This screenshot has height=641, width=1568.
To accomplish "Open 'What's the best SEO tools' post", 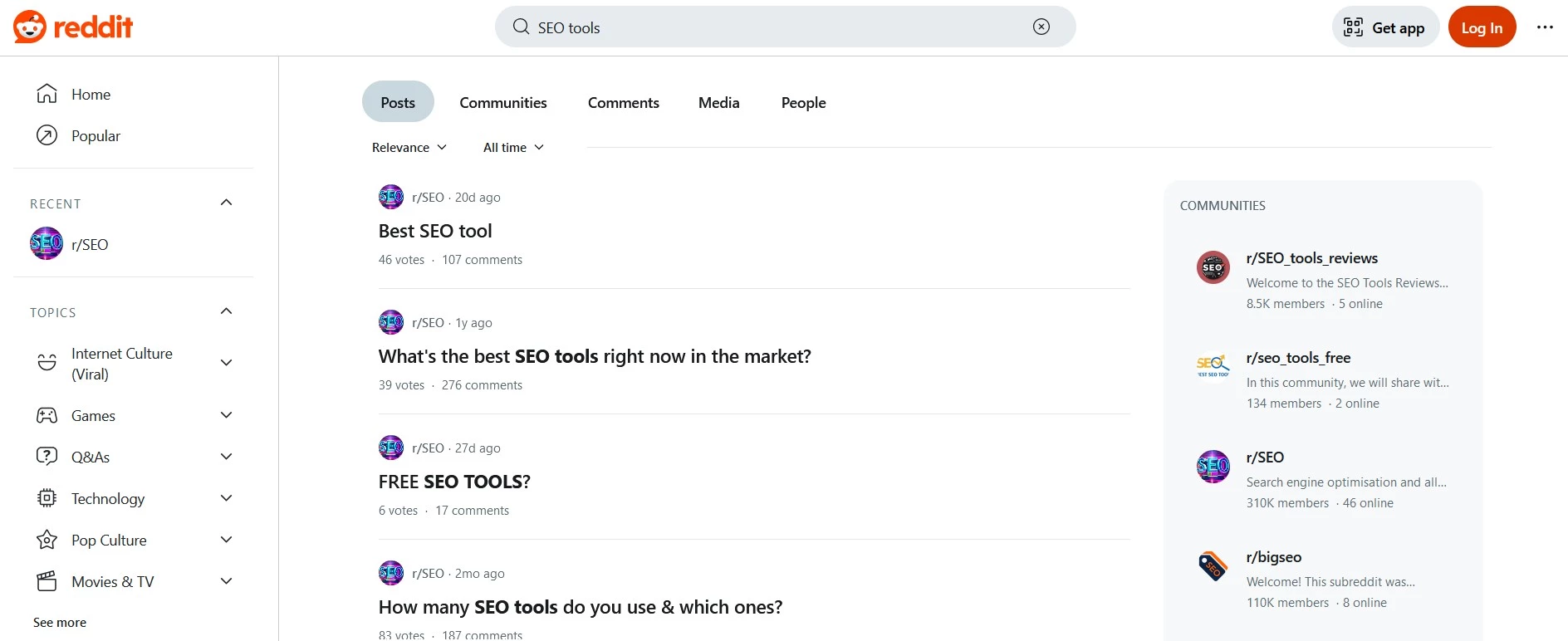I will [595, 356].
